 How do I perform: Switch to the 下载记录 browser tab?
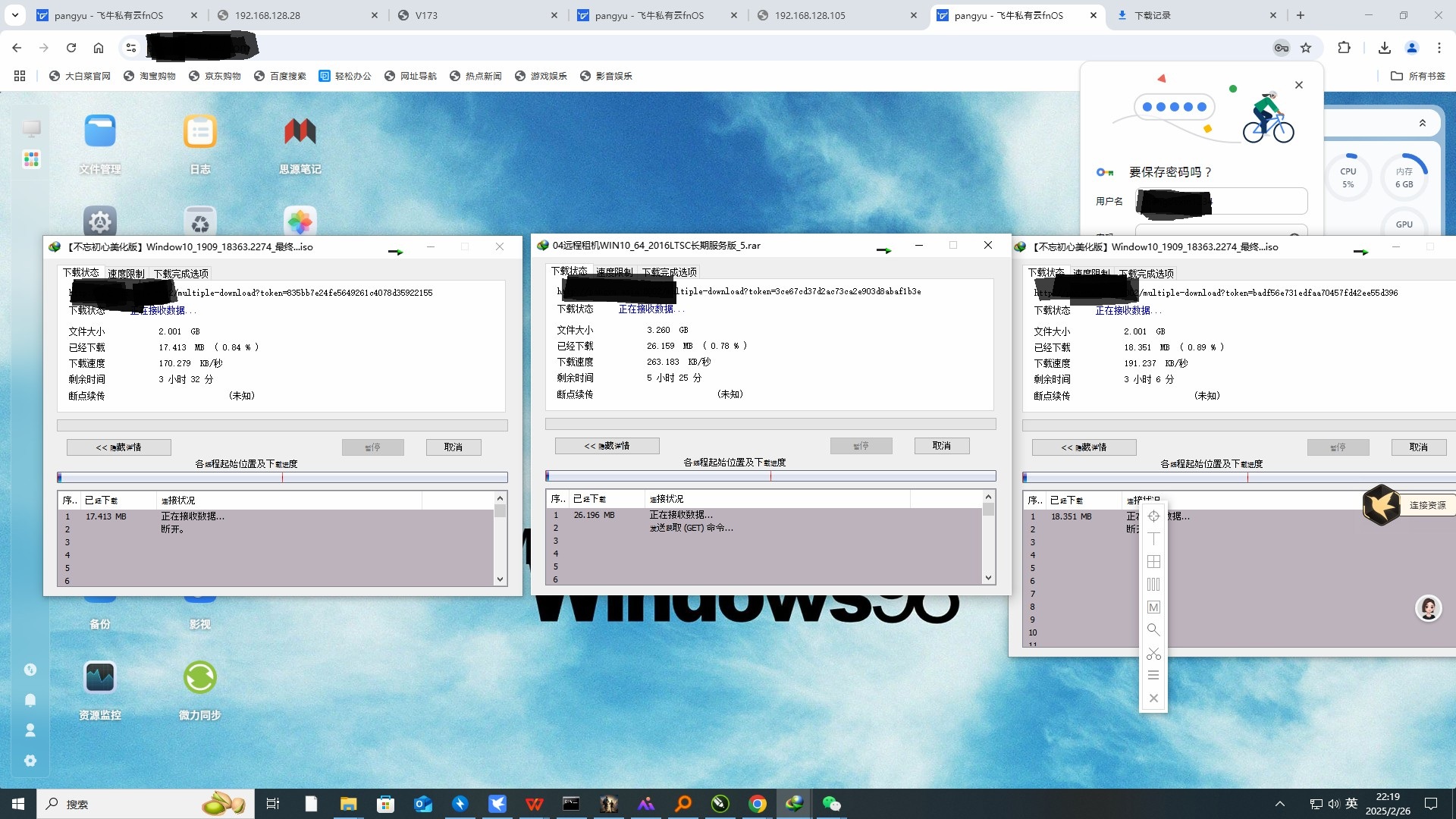(1198, 15)
